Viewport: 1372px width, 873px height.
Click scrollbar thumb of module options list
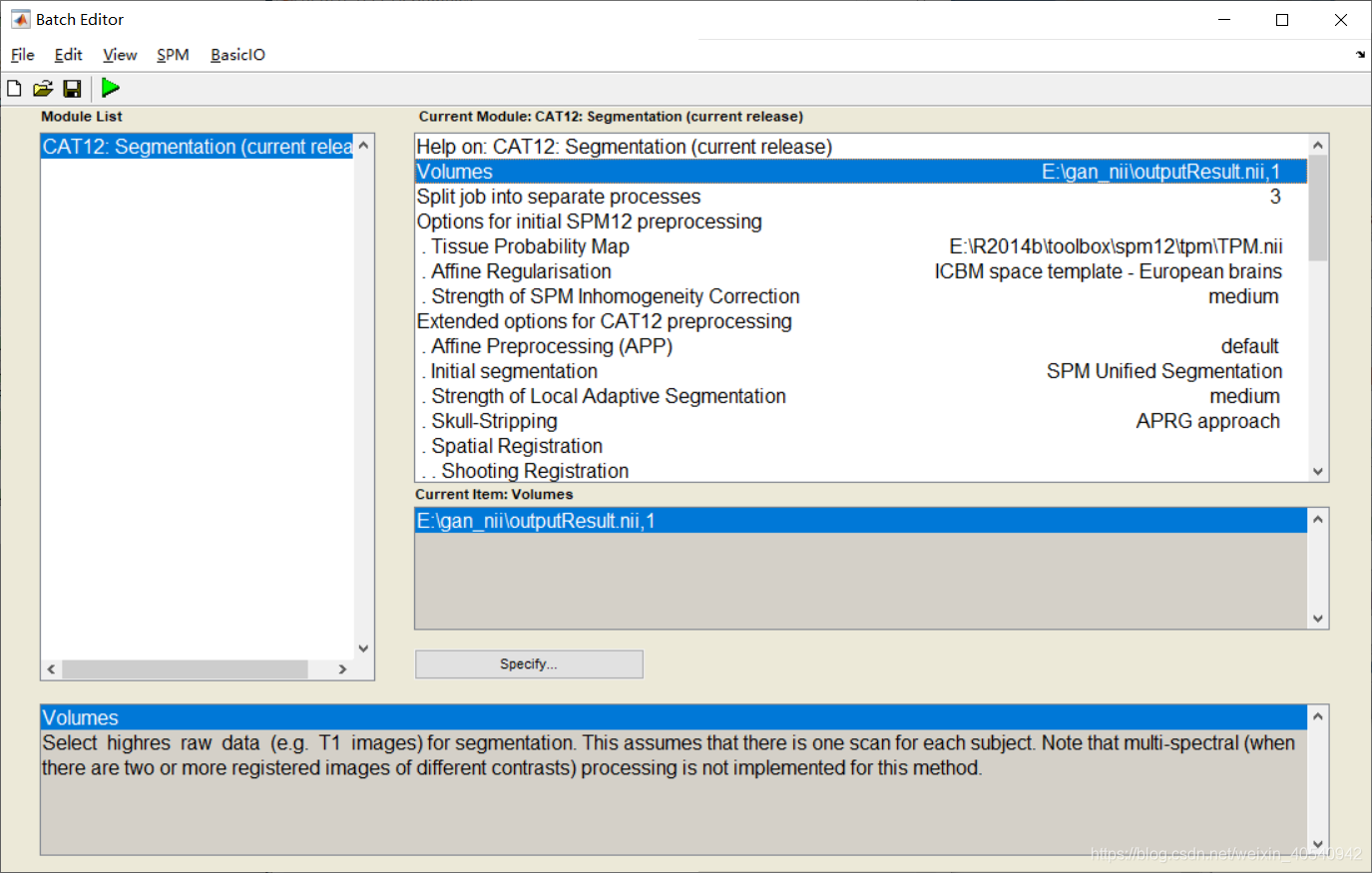(1318, 208)
